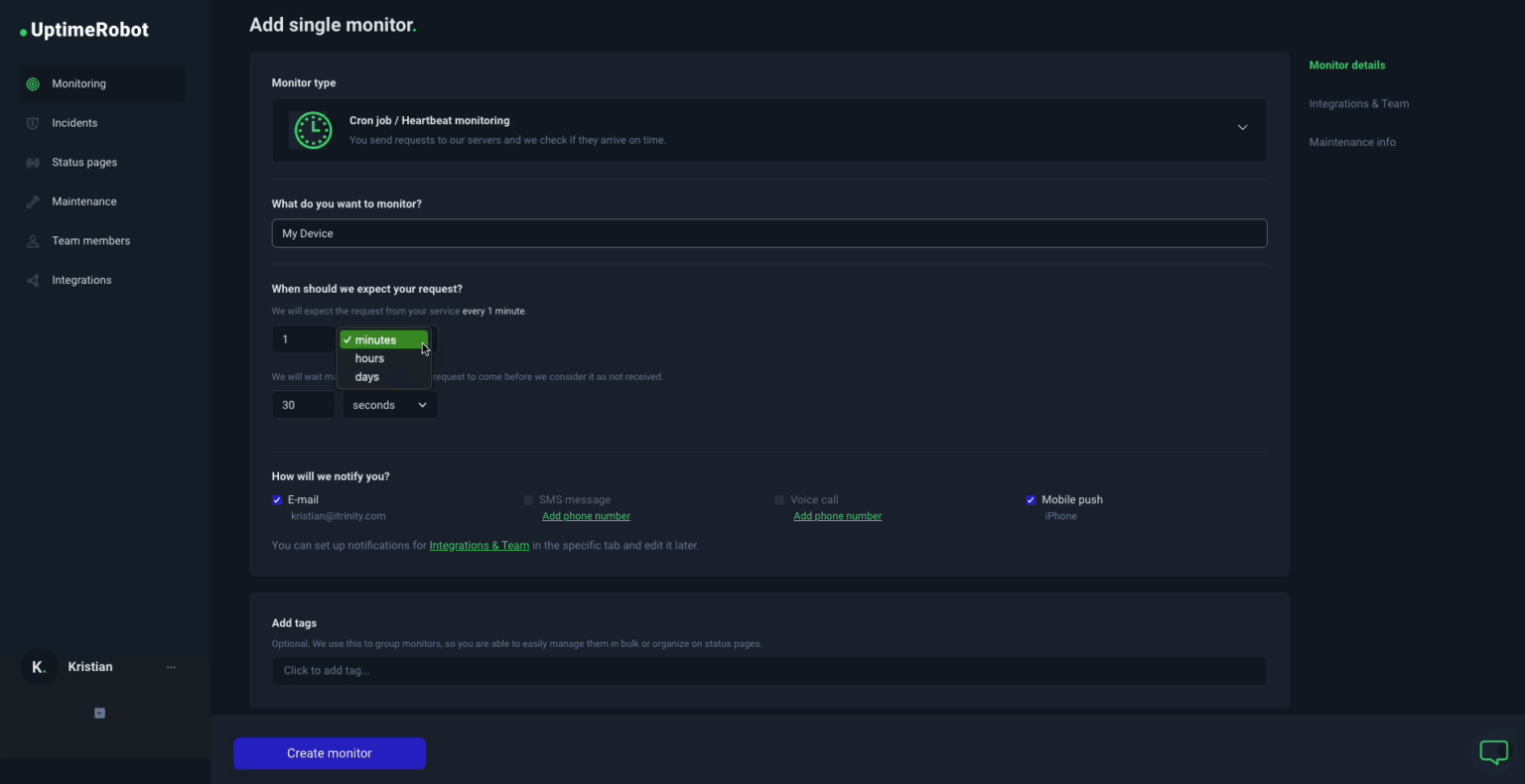Open the Incidents section icon
Screen dimensions: 1525x784
tap(33, 122)
